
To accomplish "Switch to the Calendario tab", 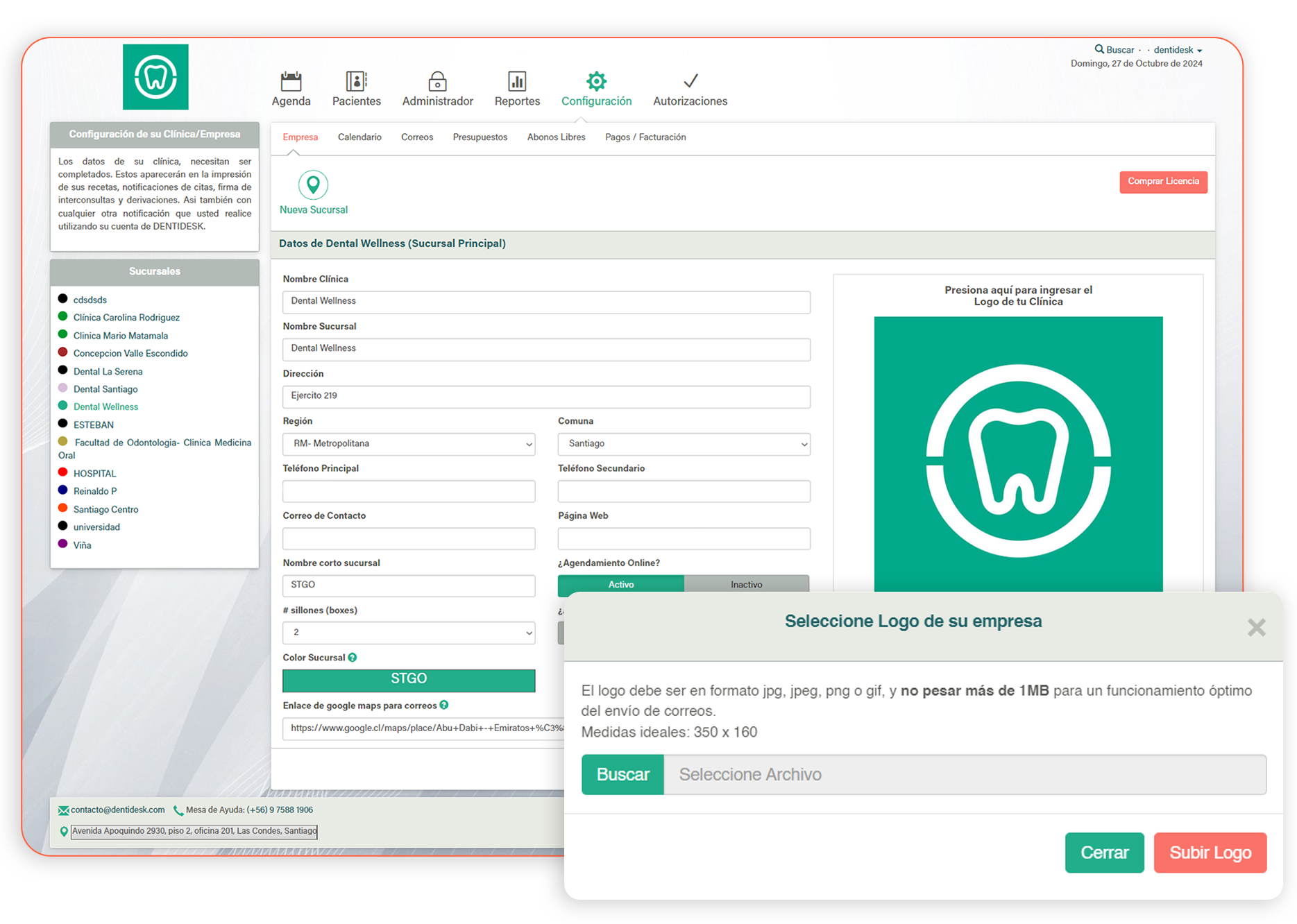I will click(x=359, y=137).
